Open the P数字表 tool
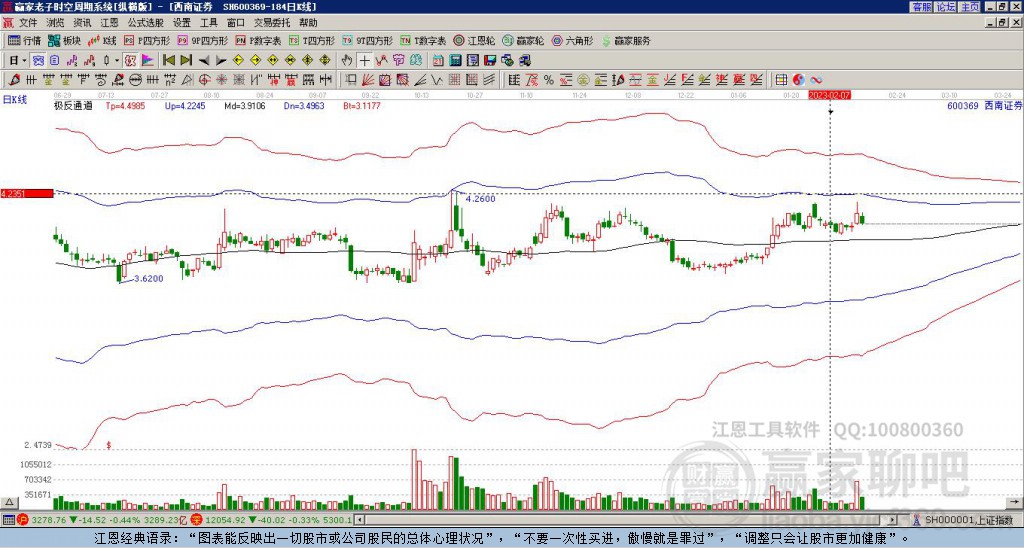 point(258,40)
